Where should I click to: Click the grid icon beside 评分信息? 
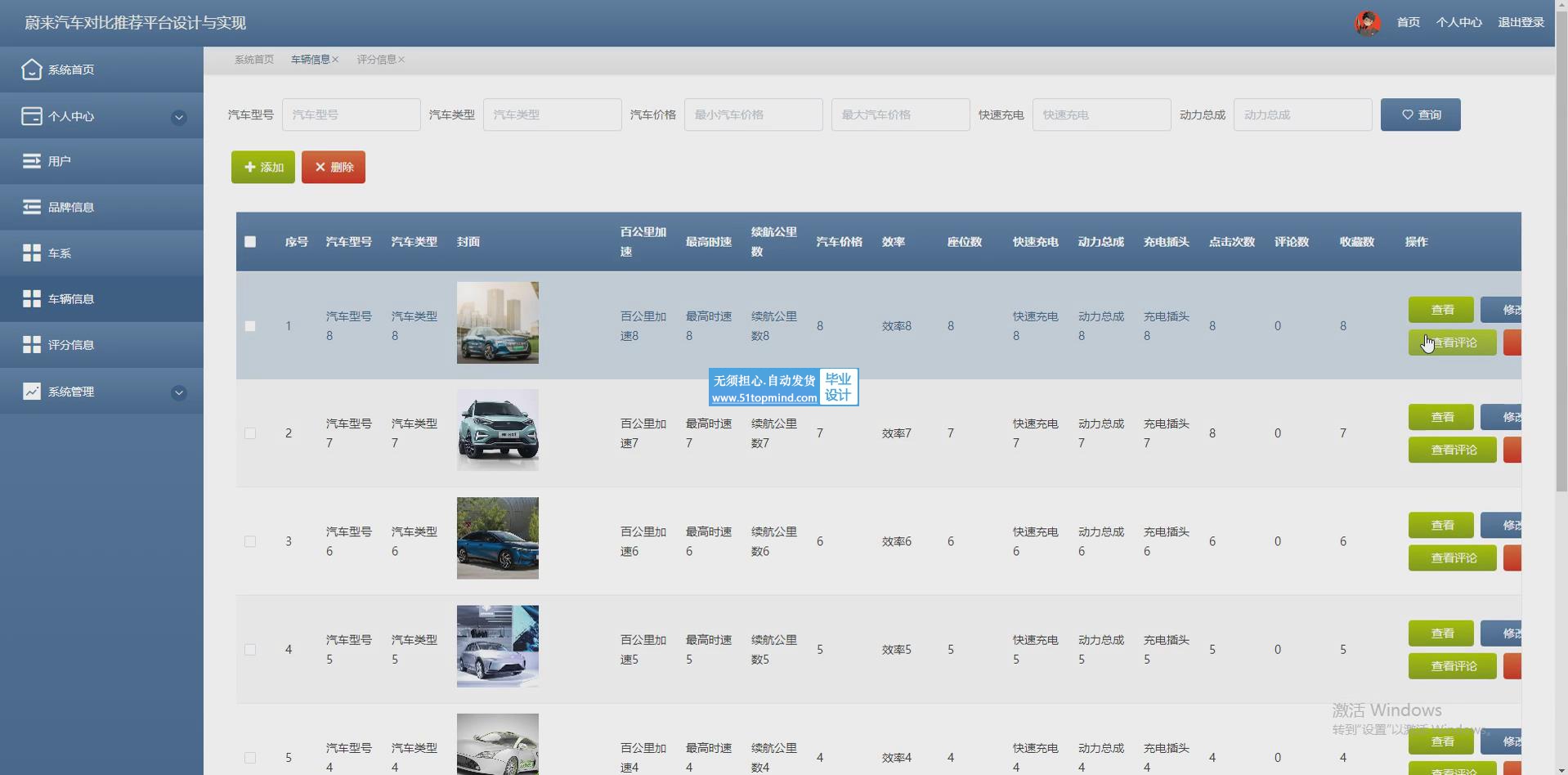[x=31, y=344]
